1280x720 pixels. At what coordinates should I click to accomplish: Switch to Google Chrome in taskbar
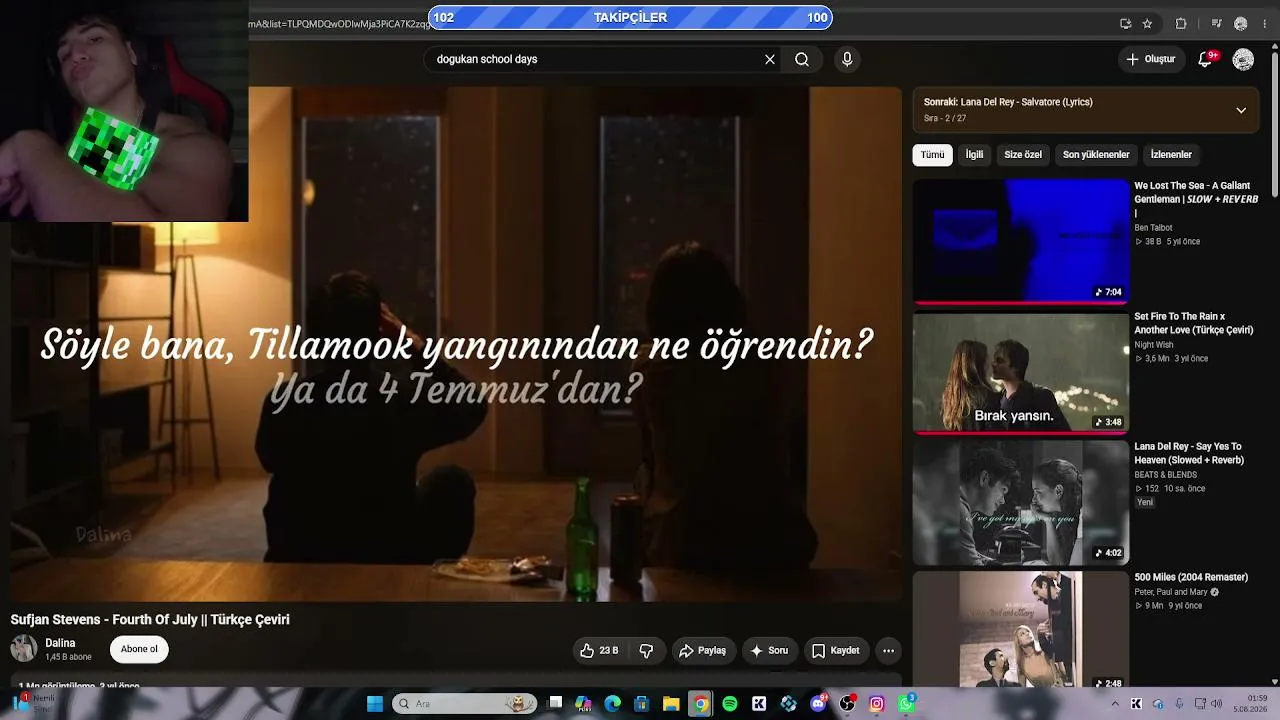701,704
